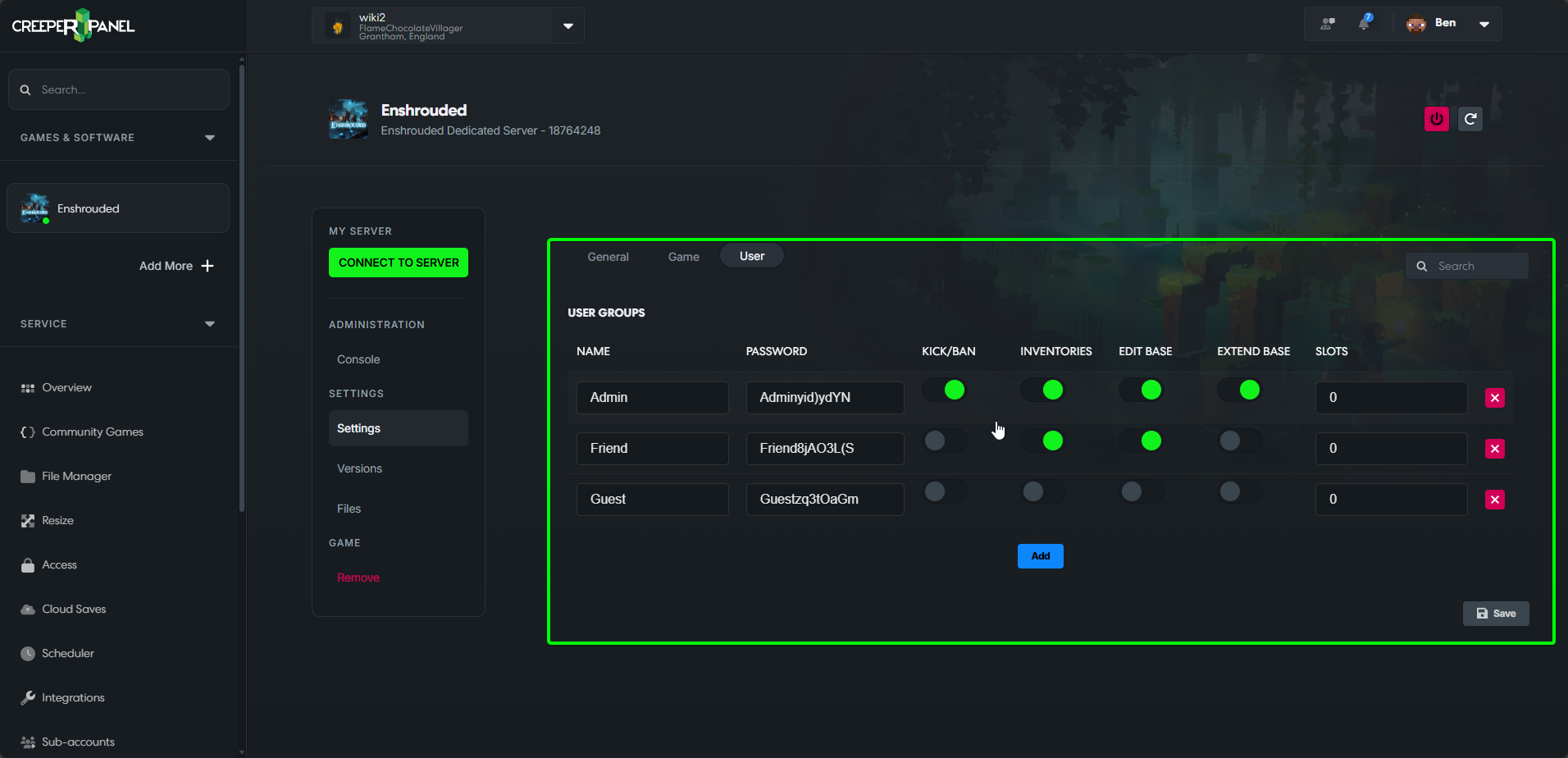Toggle Inventories for Admin group
This screenshot has width=1568, height=758.
1043,390
